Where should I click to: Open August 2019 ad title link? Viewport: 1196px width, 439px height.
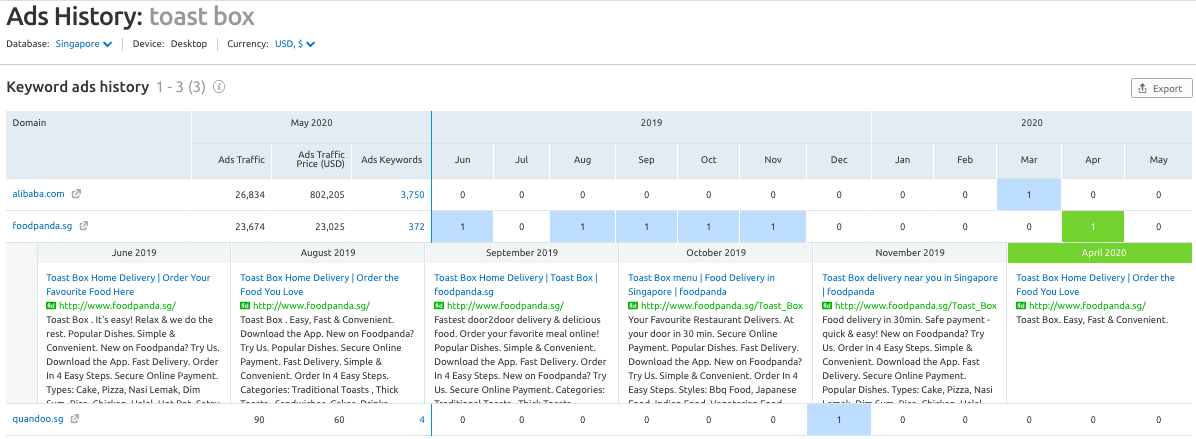tap(320, 285)
